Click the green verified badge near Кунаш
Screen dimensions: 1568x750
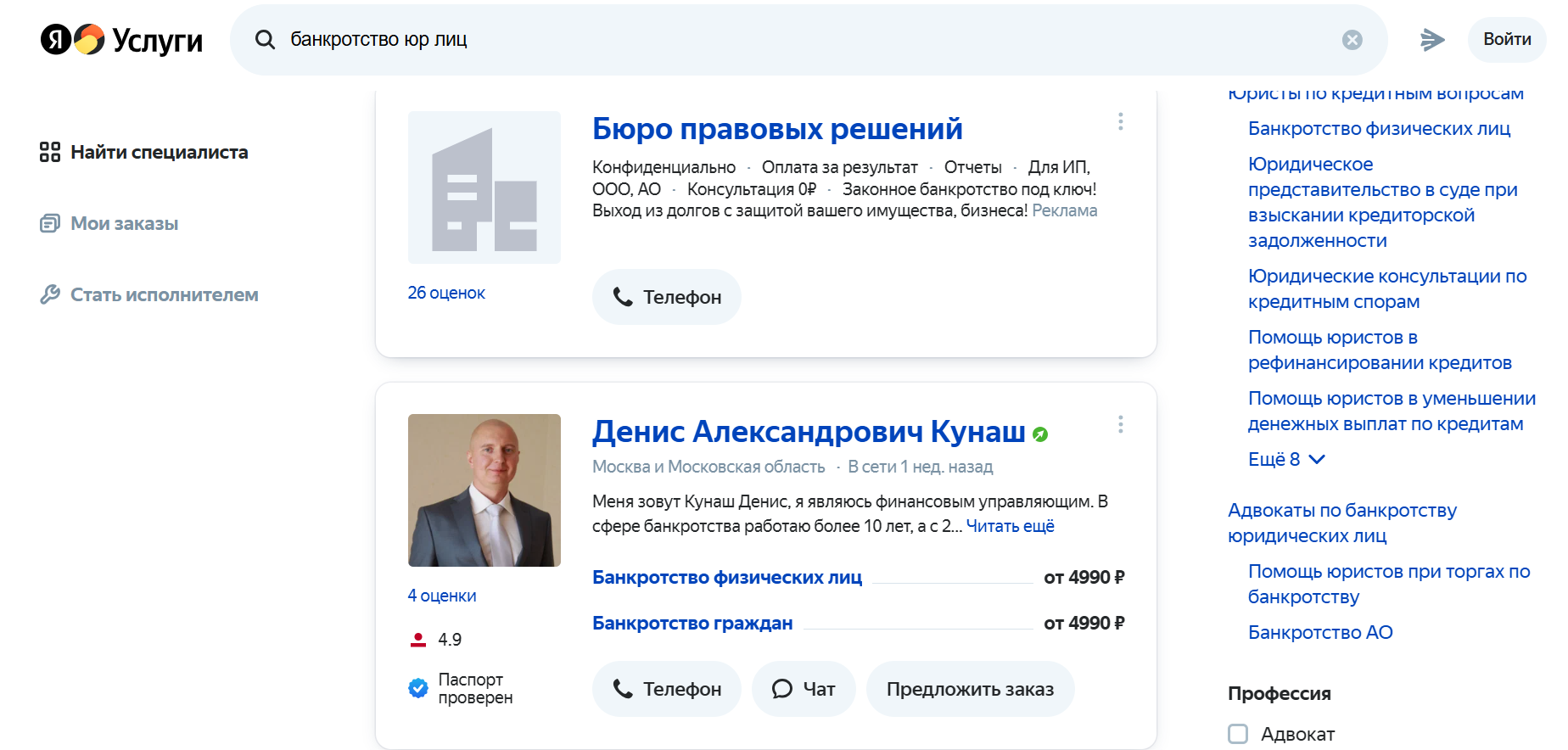pos(1040,434)
